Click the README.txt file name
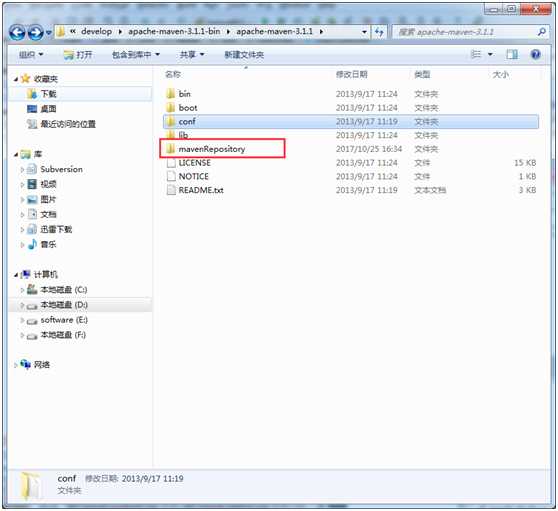Screen dimensions: 558x511 (x=201, y=190)
